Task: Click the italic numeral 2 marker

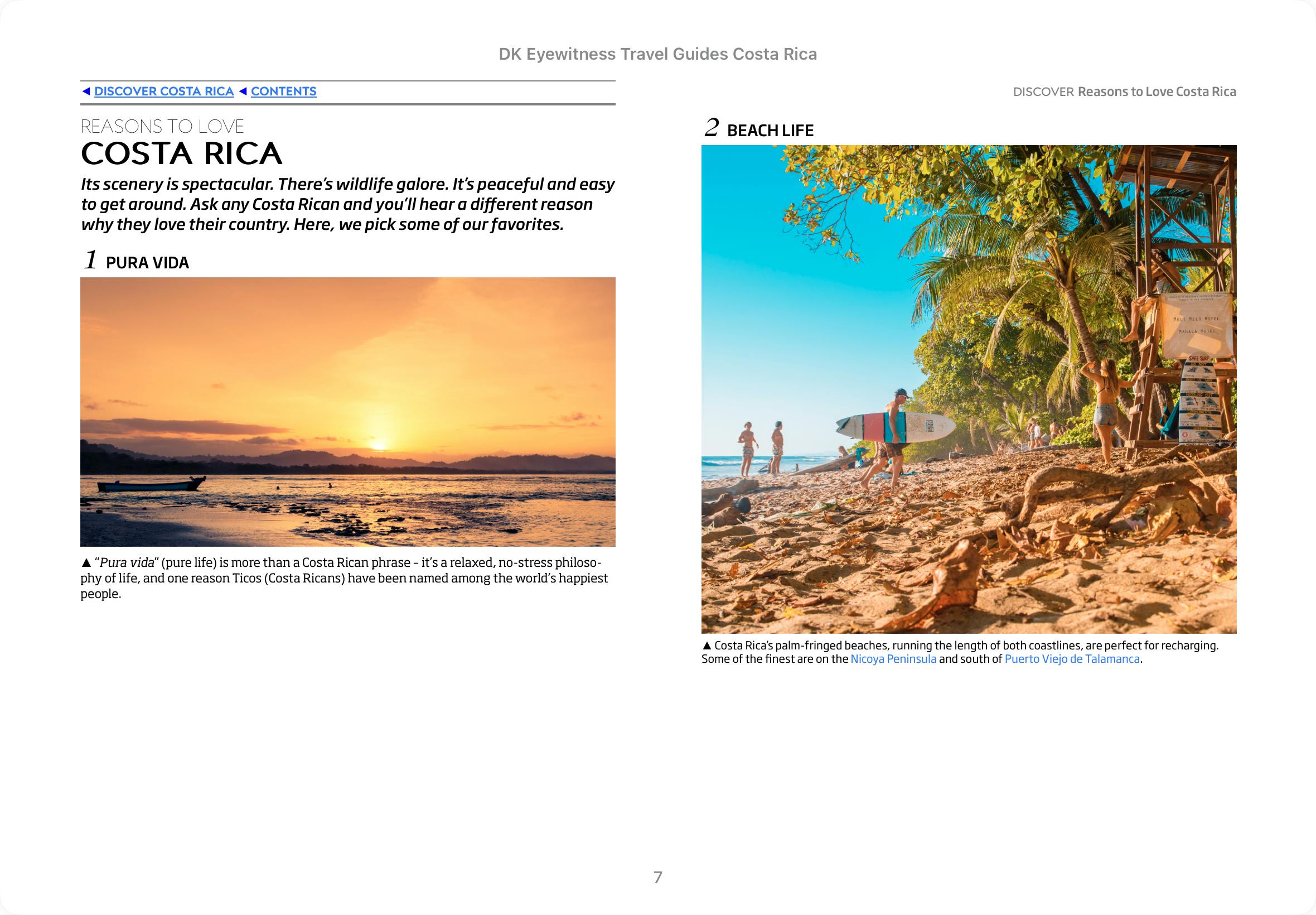Action: [711, 127]
